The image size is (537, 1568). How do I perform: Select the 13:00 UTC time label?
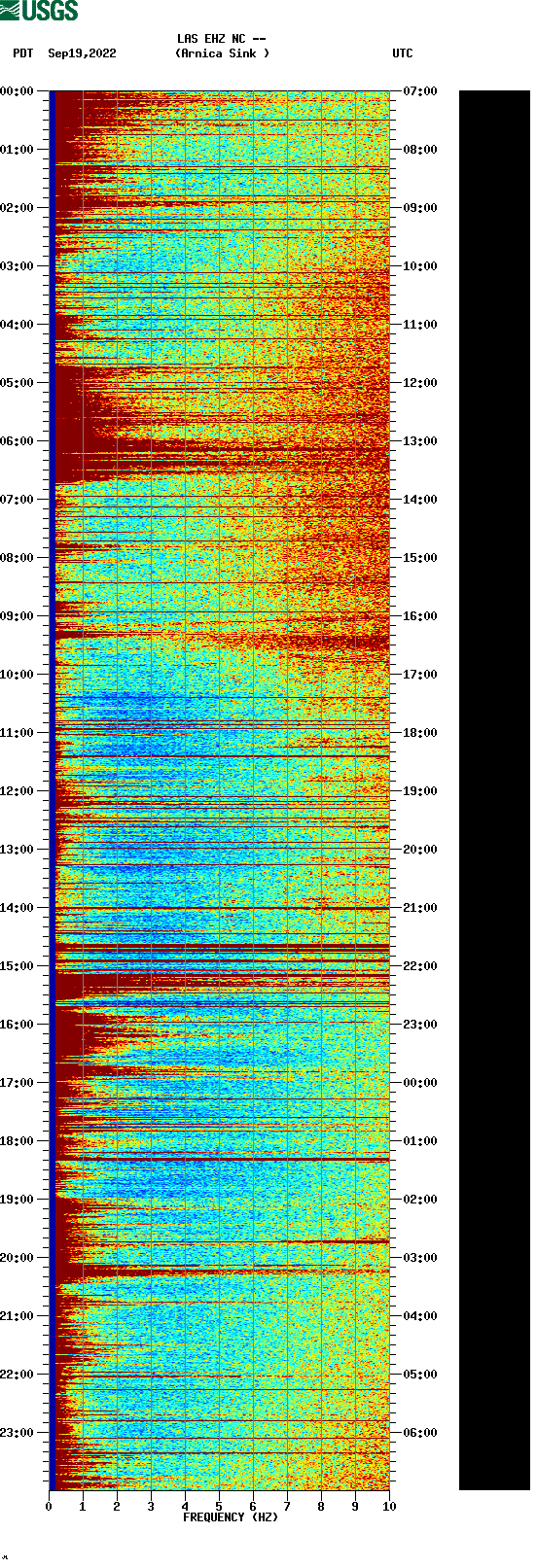click(420, 441)
